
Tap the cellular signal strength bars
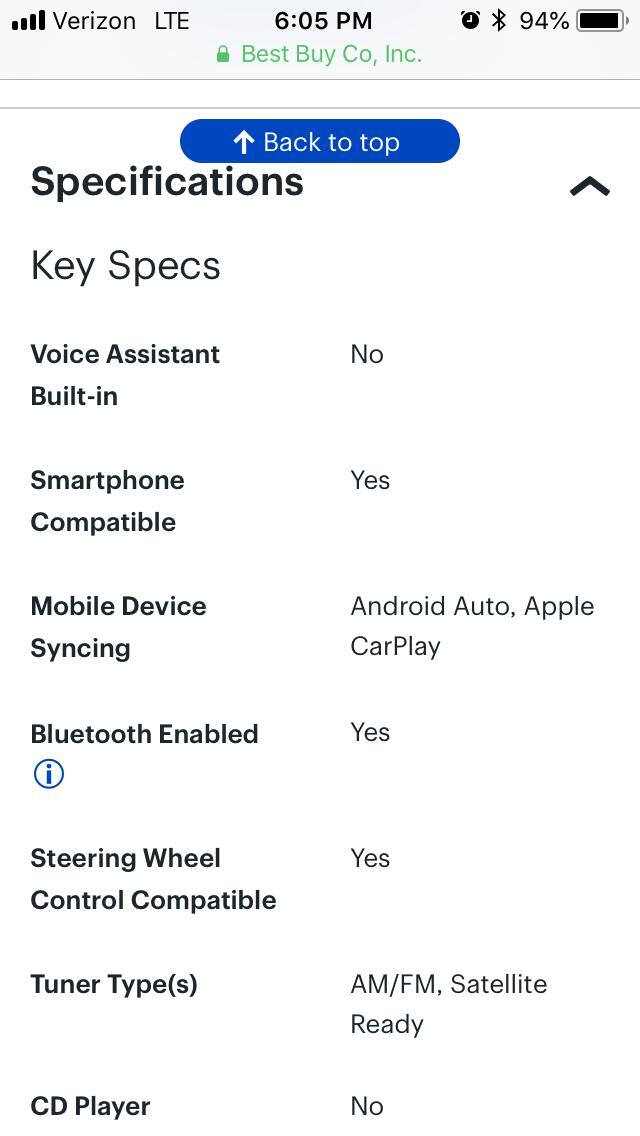pyautogui.click(x=28, y=20)
